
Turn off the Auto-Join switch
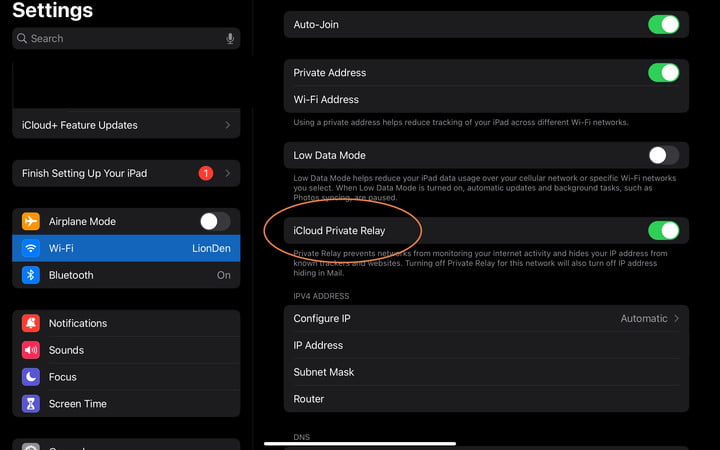664,24
